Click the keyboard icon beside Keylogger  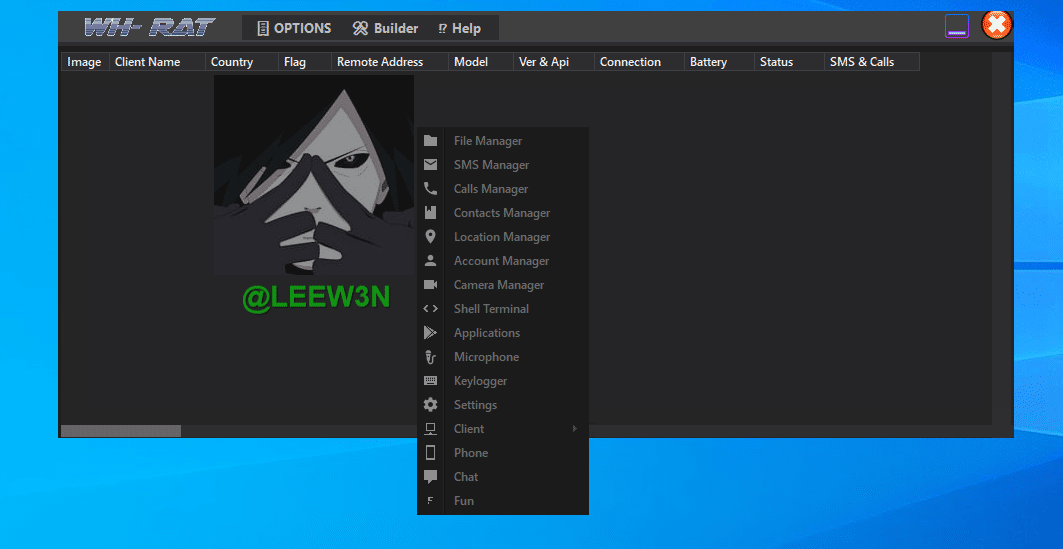(x=430, y=381)
